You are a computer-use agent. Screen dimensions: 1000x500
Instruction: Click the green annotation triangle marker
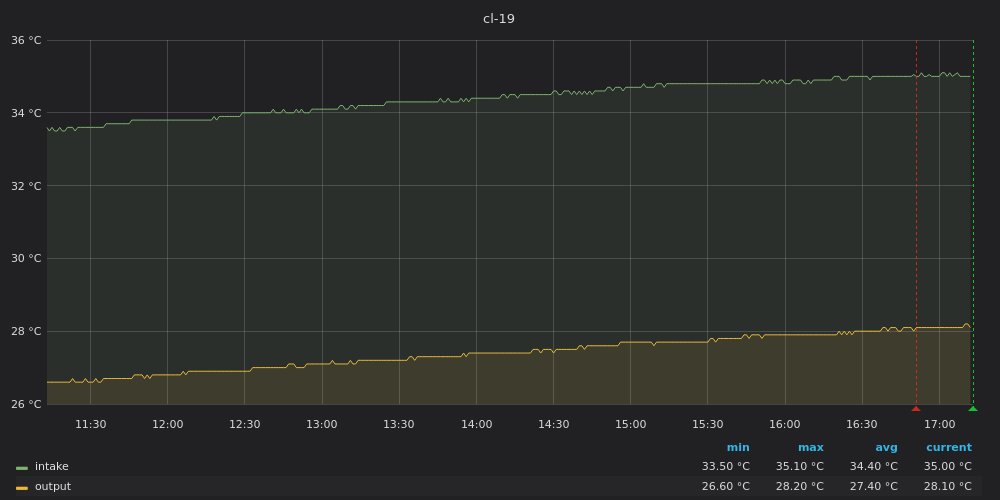[972, 408]
